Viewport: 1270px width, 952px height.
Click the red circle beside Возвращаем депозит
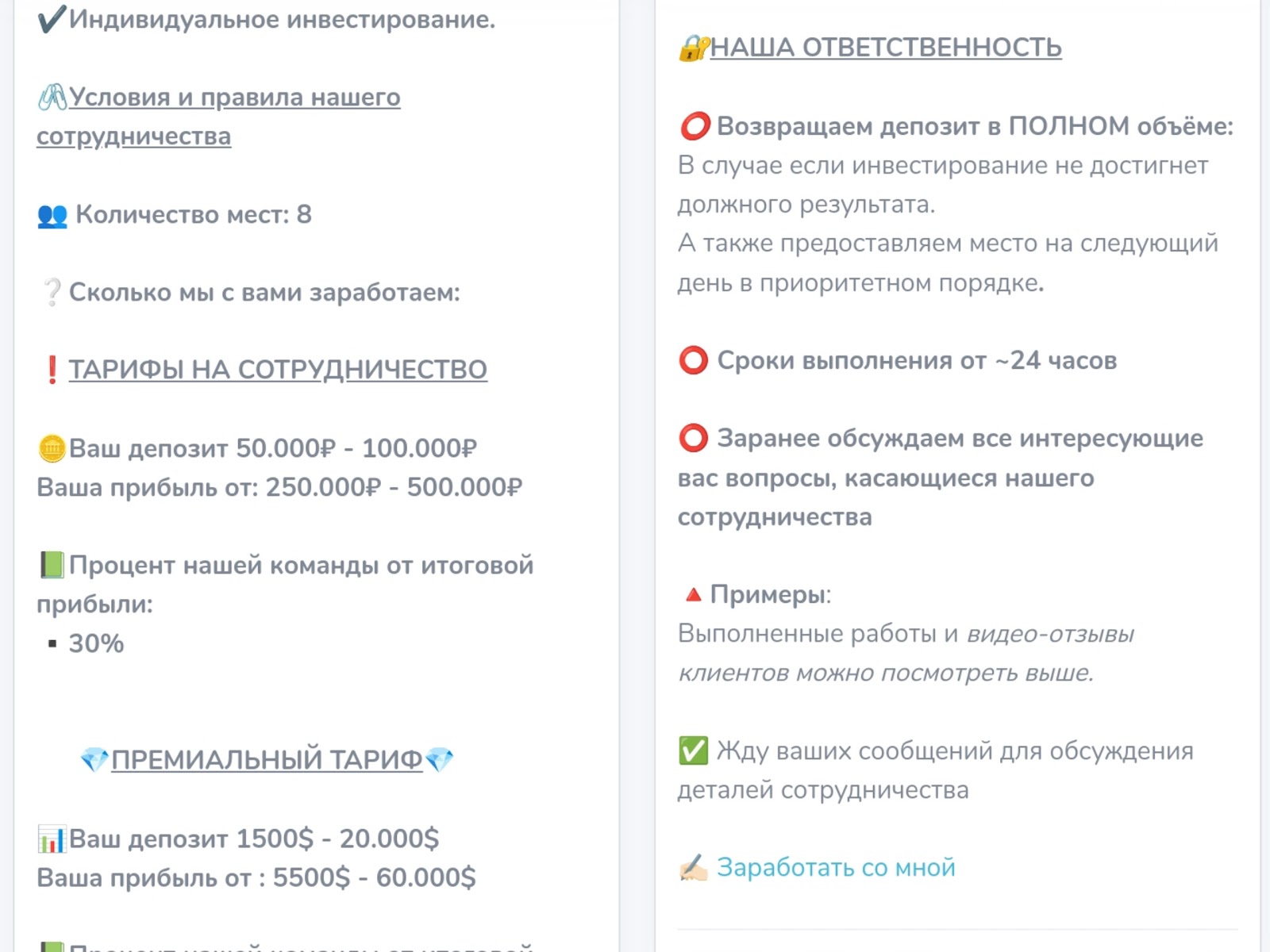click(695, 127)
